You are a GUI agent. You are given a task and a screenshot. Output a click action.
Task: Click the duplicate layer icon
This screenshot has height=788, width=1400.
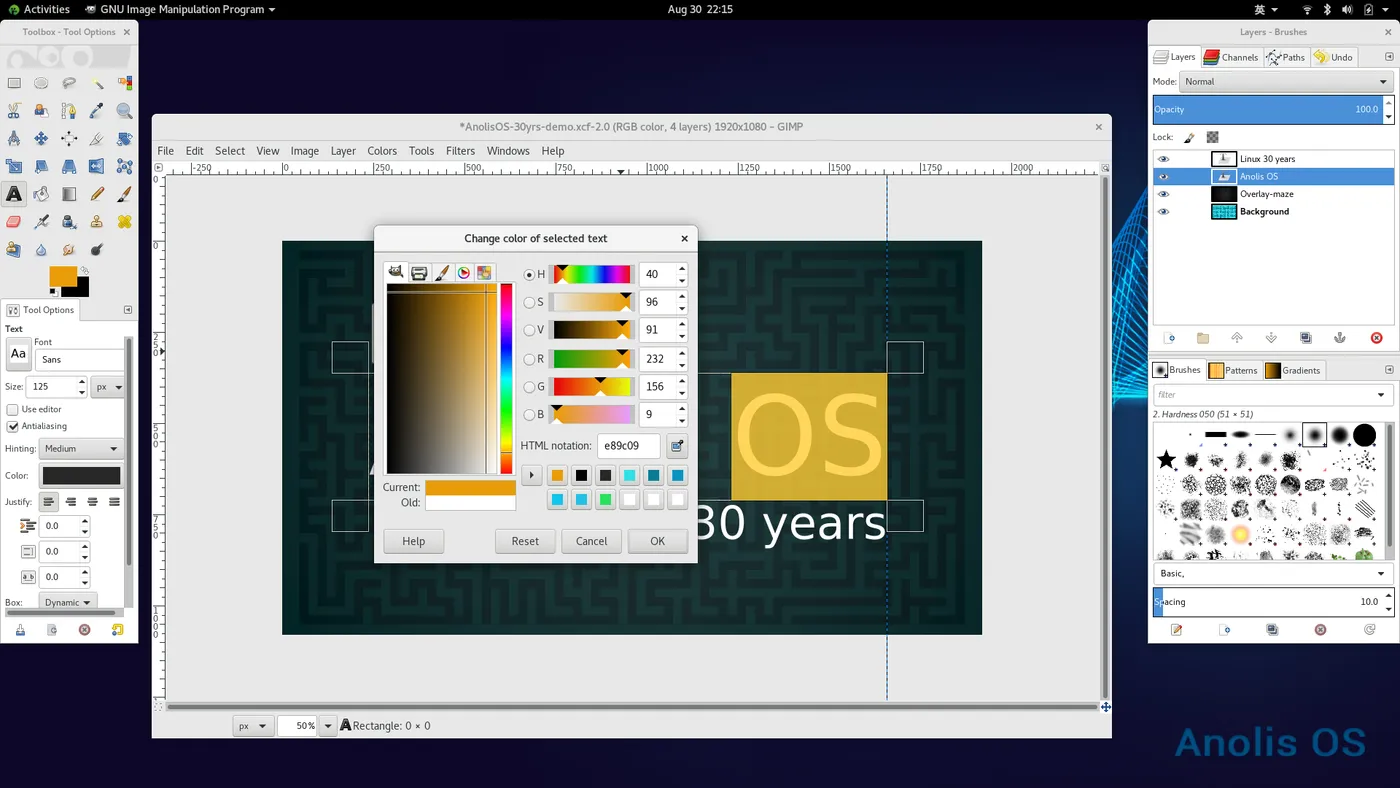click(1305, 338)
